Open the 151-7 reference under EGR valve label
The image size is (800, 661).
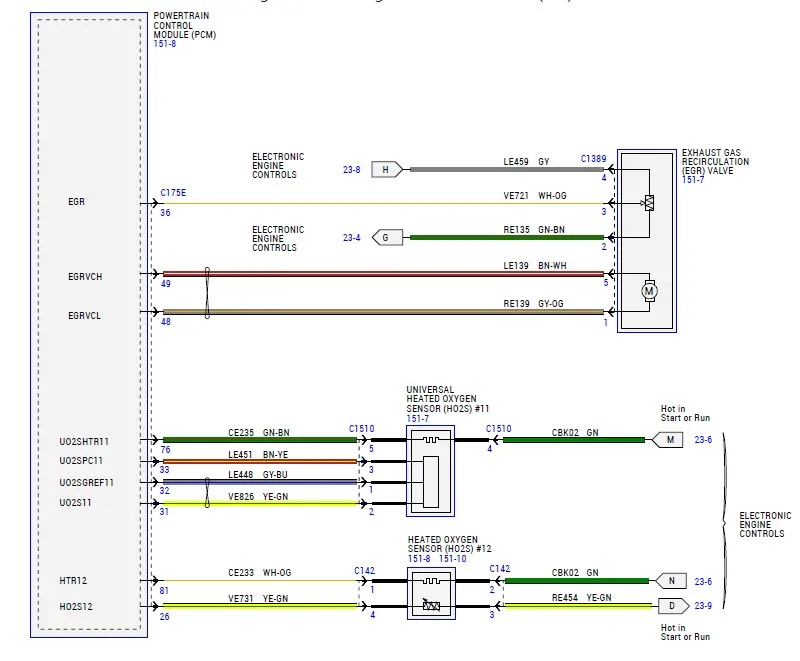(x=693, y=180)
